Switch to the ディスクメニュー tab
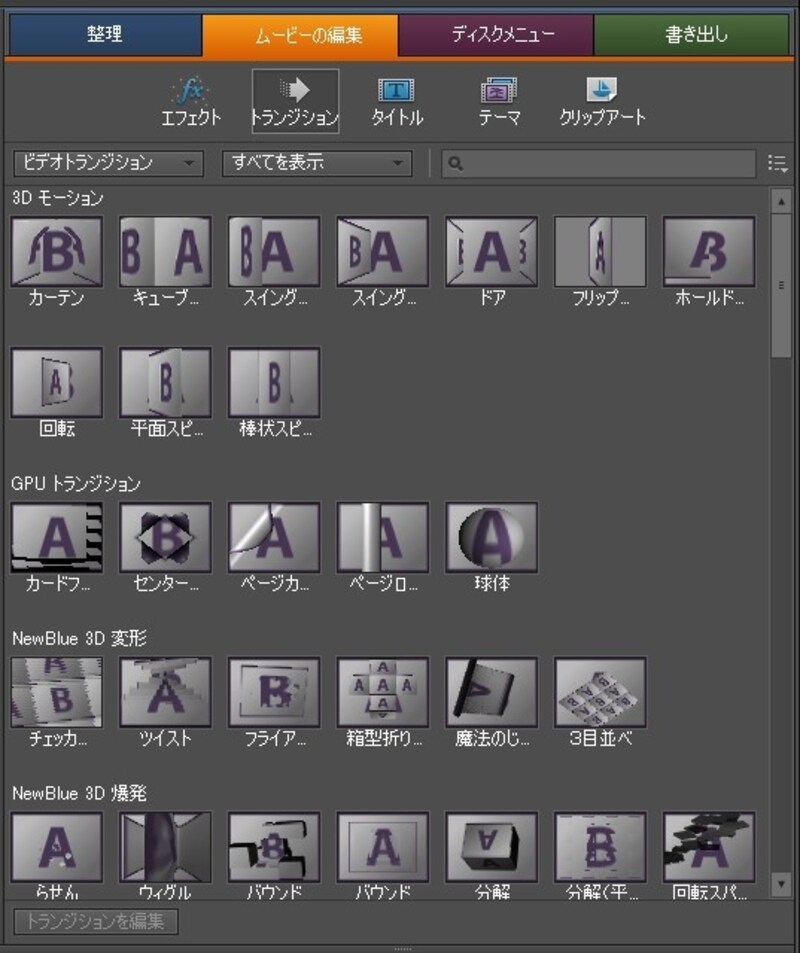Screen dimensions: 800x953 tap(495, 35)
